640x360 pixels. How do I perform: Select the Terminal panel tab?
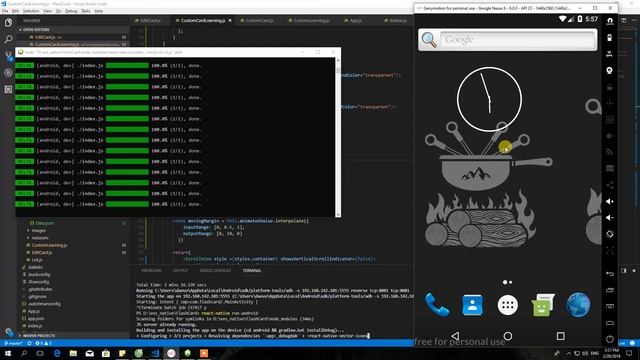point(252,271)
